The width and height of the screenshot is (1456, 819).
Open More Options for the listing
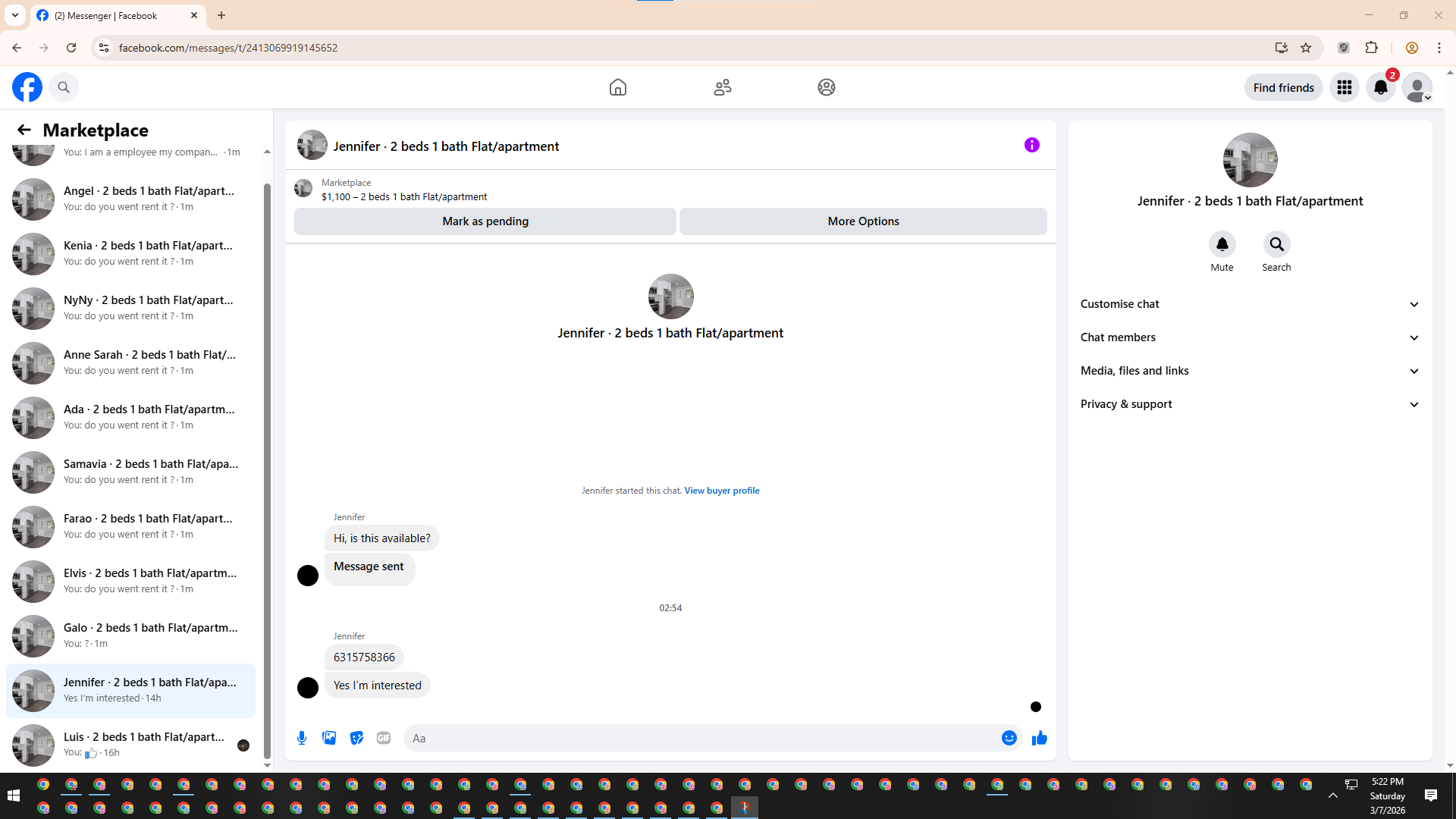[x=863, y=221]
